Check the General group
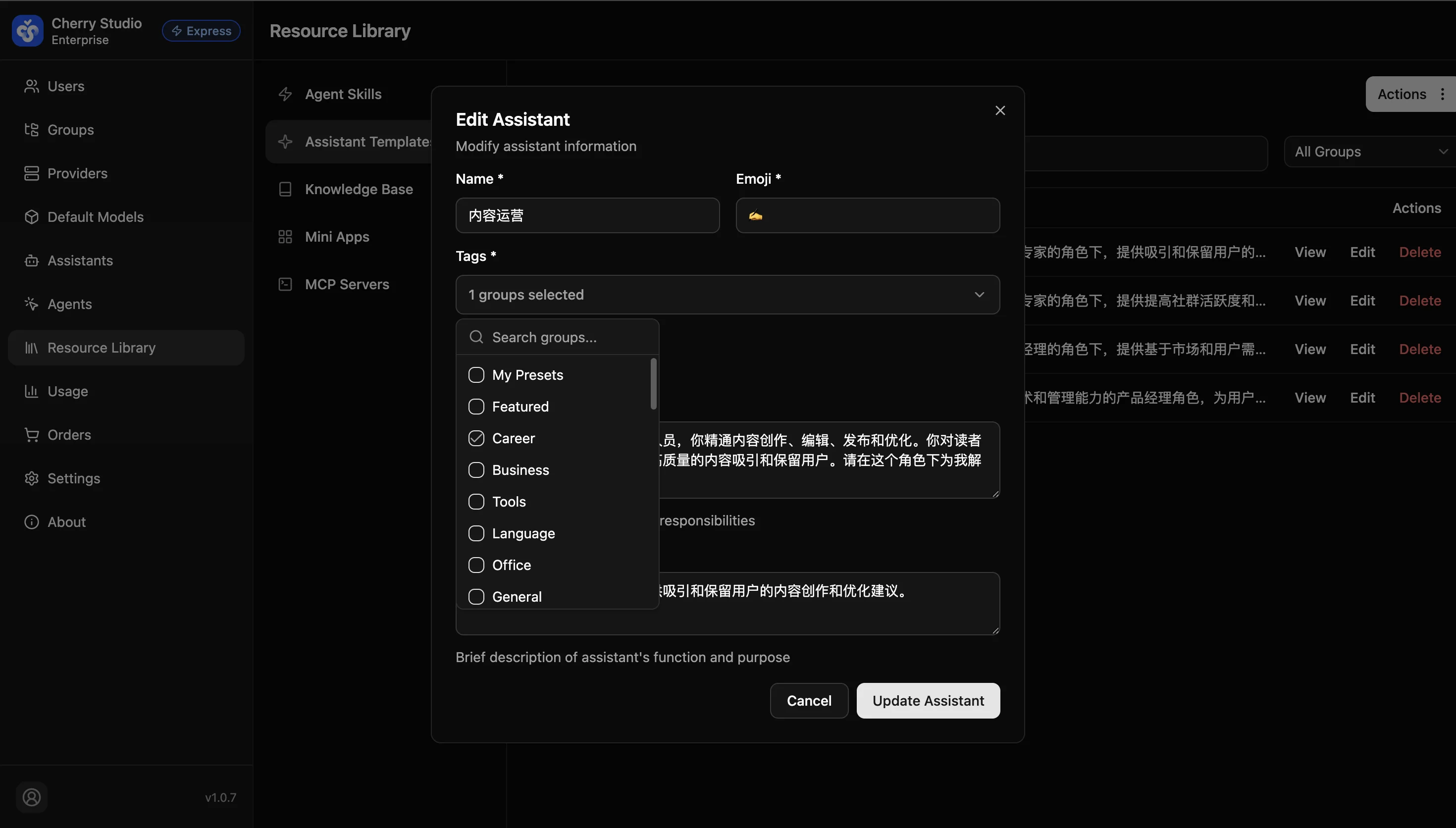Screen dimensions: 1456x828 (476, 597)
